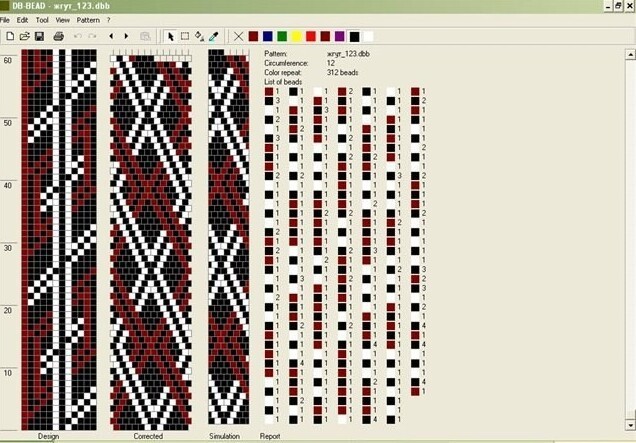The image size is (636, 443).
Task: Expand the Pattern menu
Action: pos(88,19)
